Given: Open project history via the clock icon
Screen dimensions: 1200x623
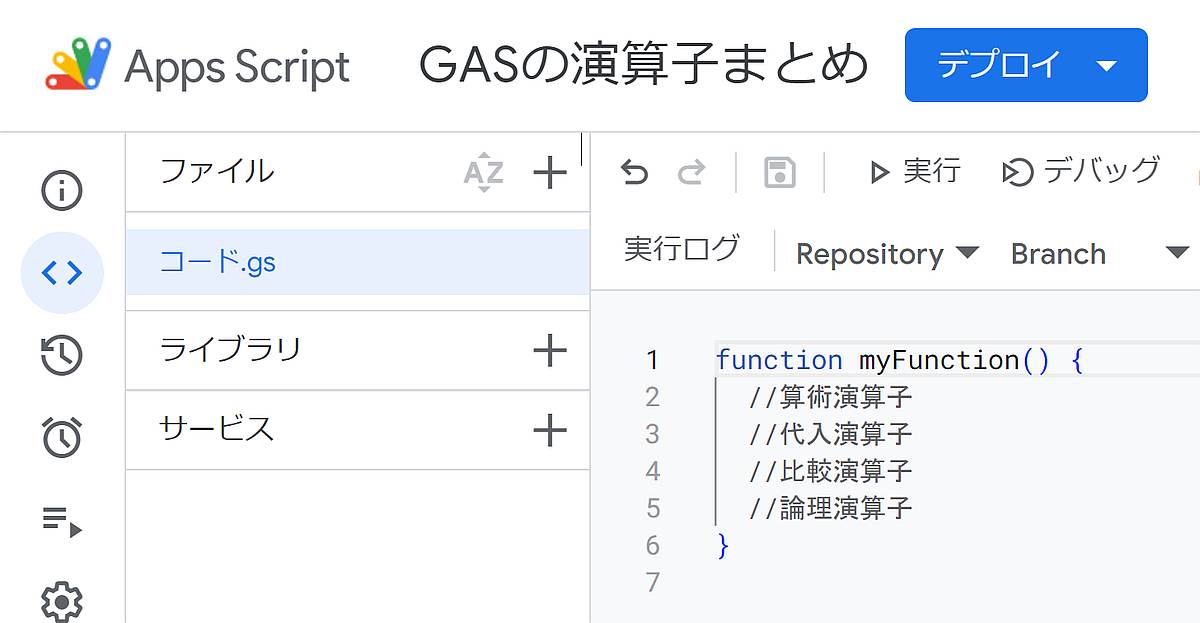Looking at the screenshot, I should click(x=62, y=354).
